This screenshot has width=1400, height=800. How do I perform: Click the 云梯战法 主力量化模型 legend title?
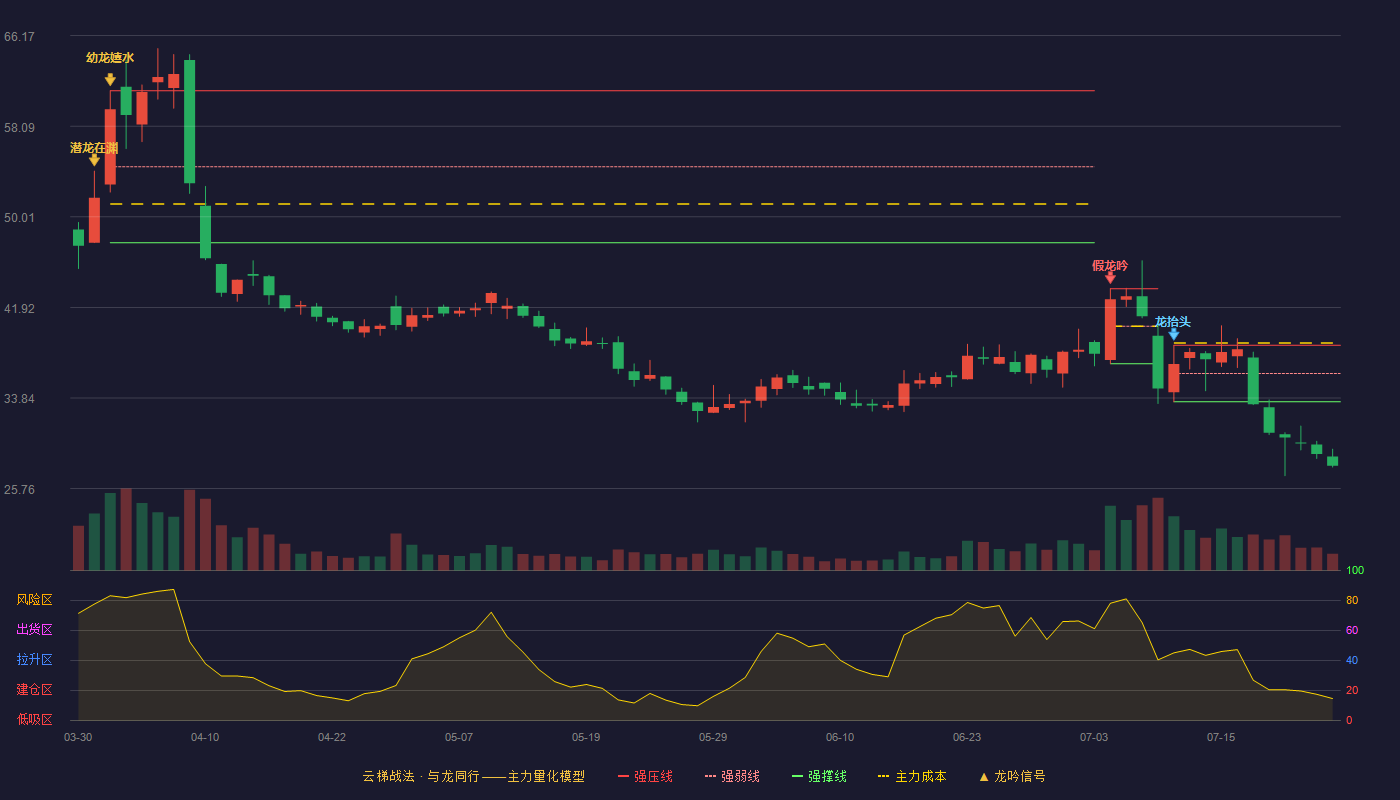(473, 776)
